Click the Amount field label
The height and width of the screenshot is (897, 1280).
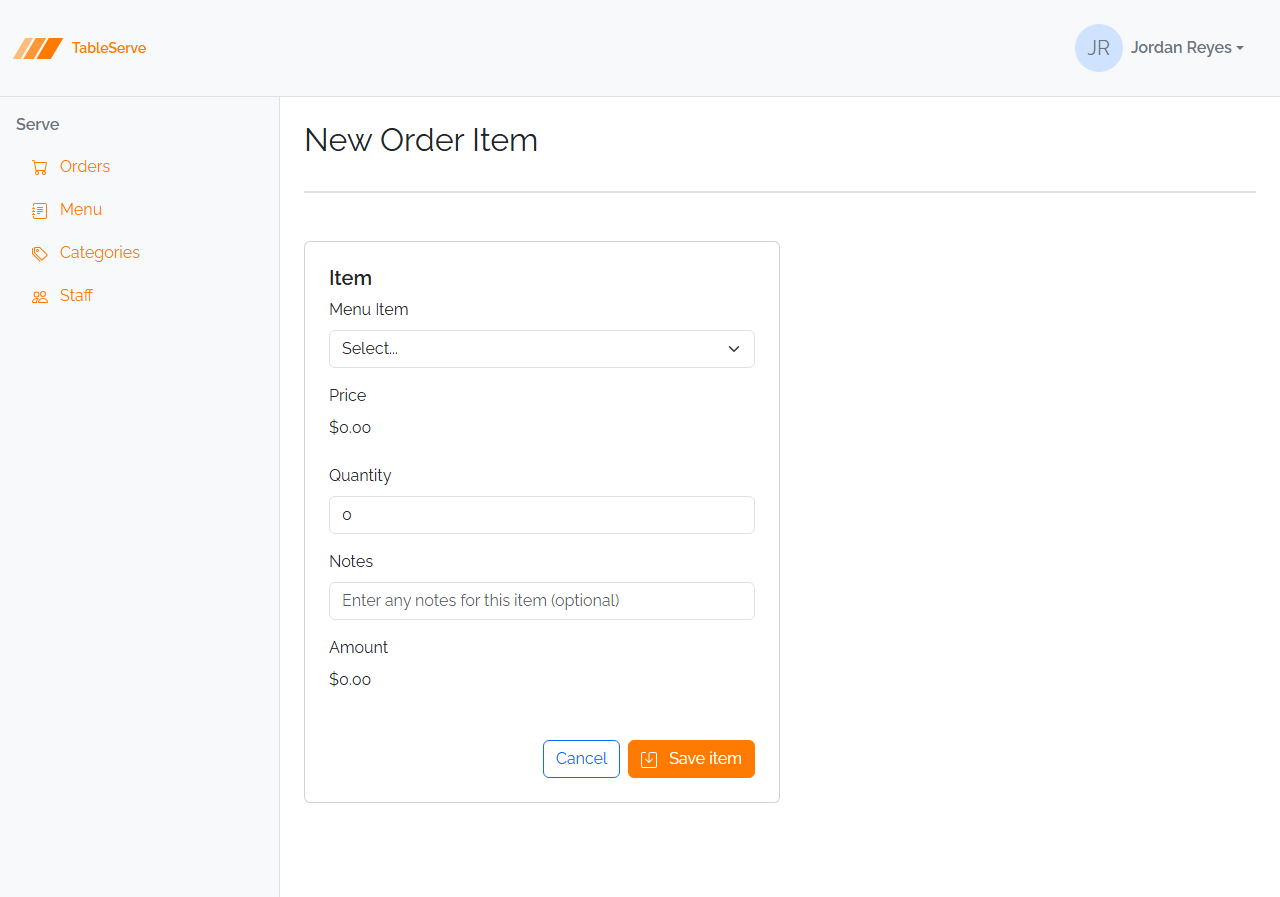point(358,648)
